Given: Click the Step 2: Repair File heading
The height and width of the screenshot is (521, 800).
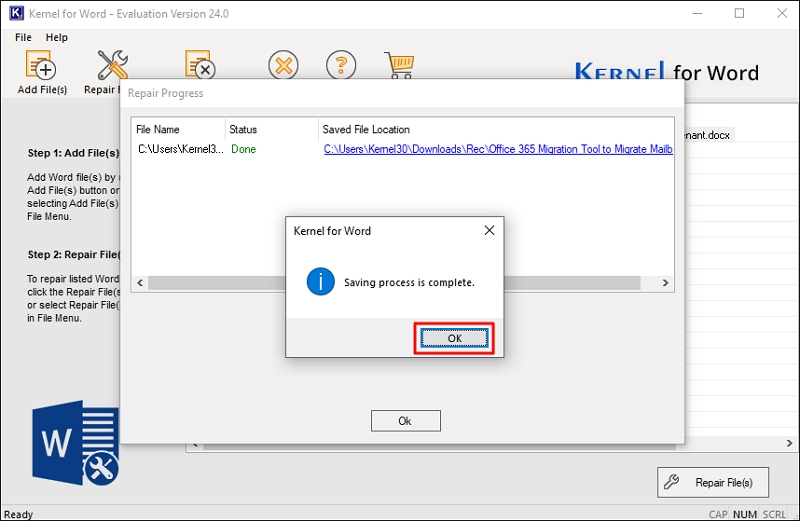Looking at the screenshot, I should click(73, 255).
